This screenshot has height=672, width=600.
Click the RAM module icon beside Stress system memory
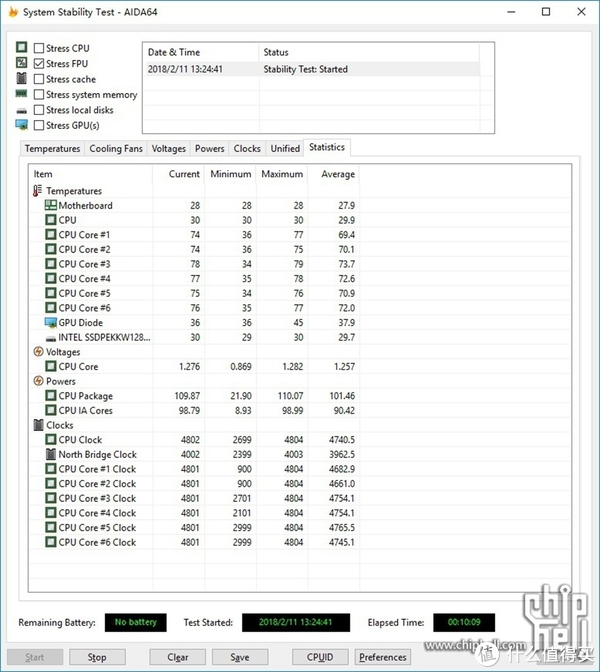(x=21, y=93)
